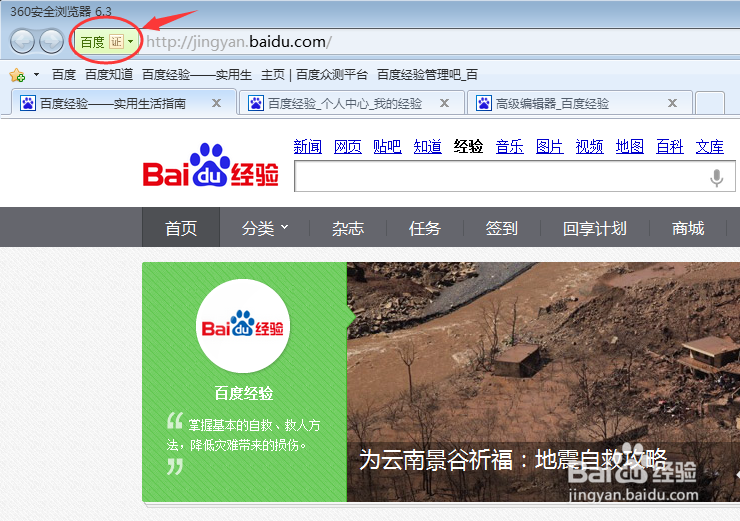Screen dimensions: 740x521
Task: Select the 经验 search category
Action: (468, 147)
